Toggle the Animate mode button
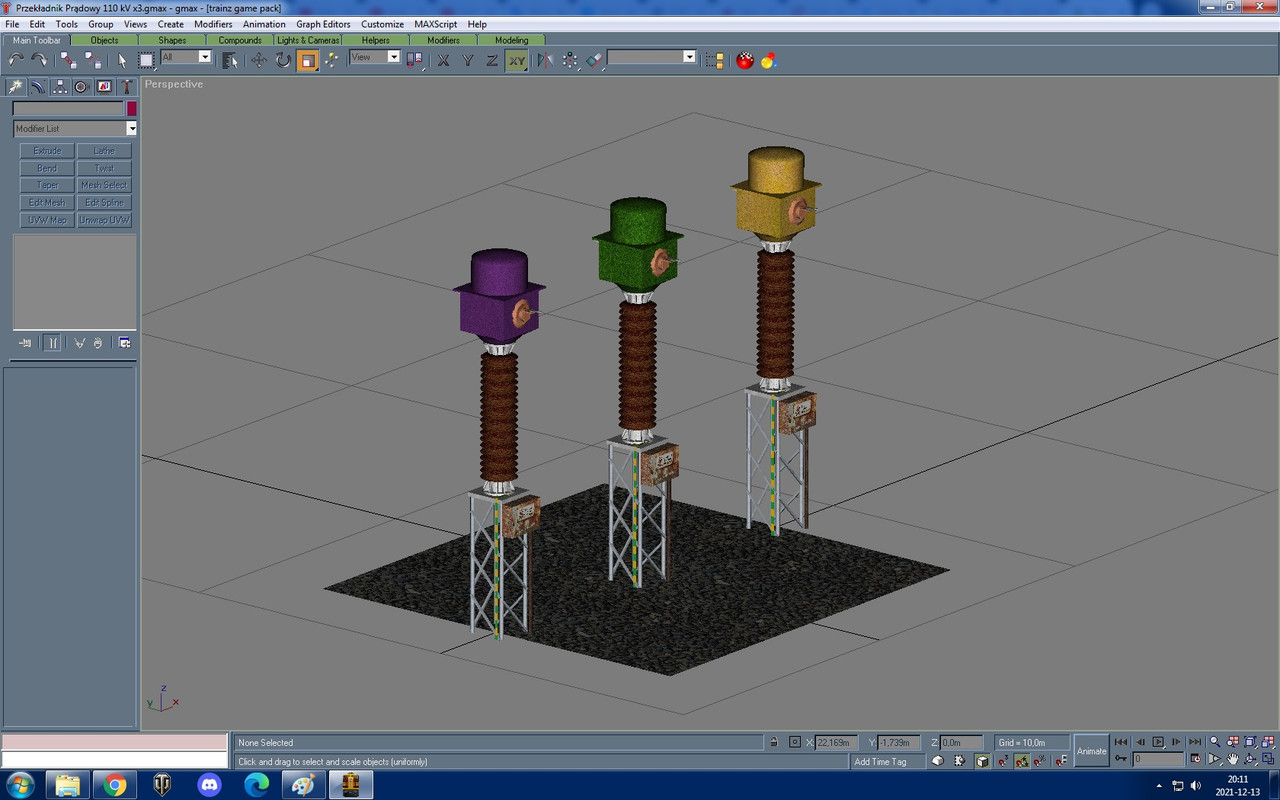Viewport: 1280px width, 800px height. (1091, 751)
